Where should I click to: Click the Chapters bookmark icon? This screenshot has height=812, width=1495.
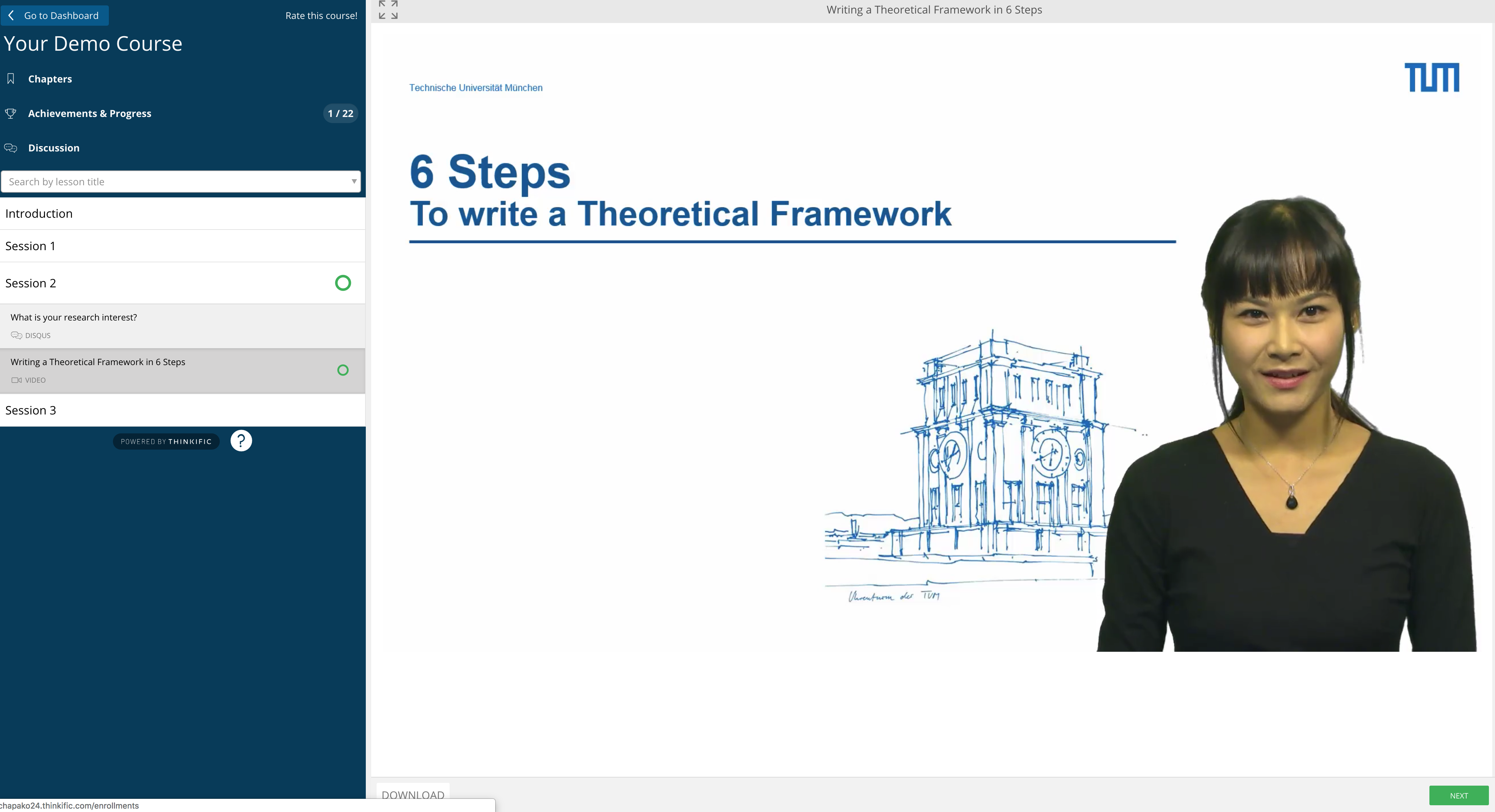coord(10,79)
